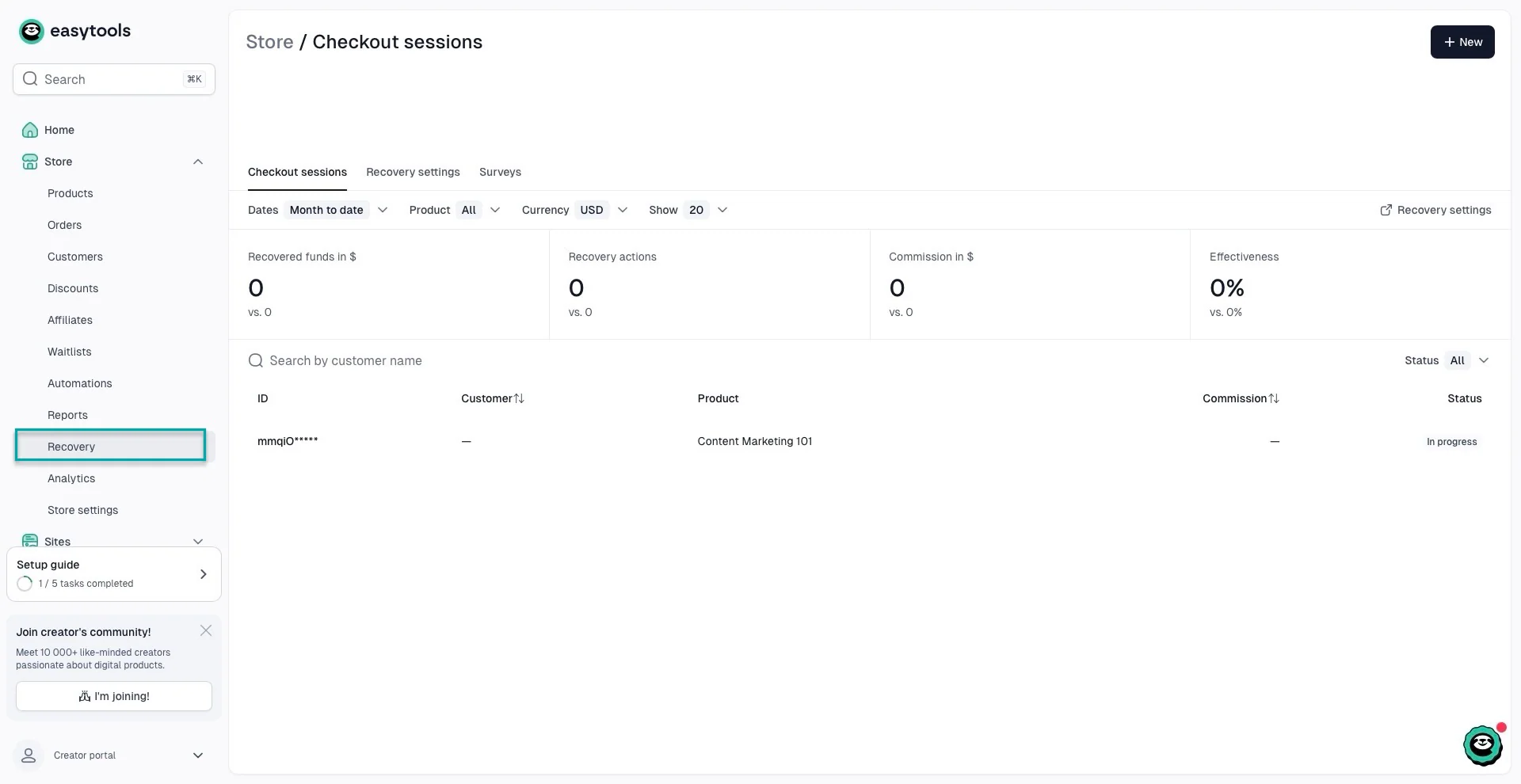1521x784 pixels.
Task: Click the Commission column sort arrows
Action: pyautogui.click(x=1274, y=398)
